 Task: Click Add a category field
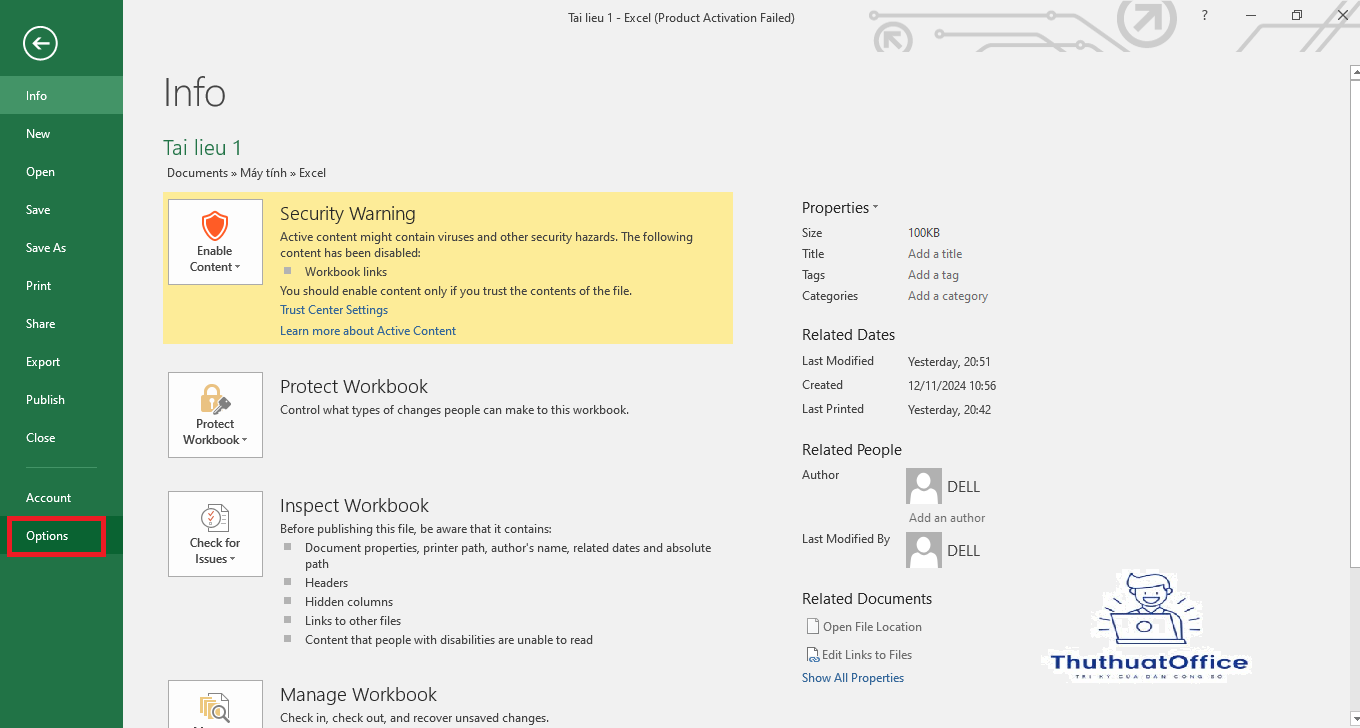(948, 296)
